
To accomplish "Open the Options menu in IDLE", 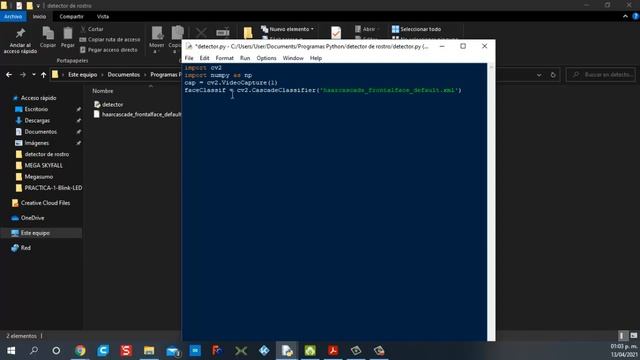I will tap(267, 58).
